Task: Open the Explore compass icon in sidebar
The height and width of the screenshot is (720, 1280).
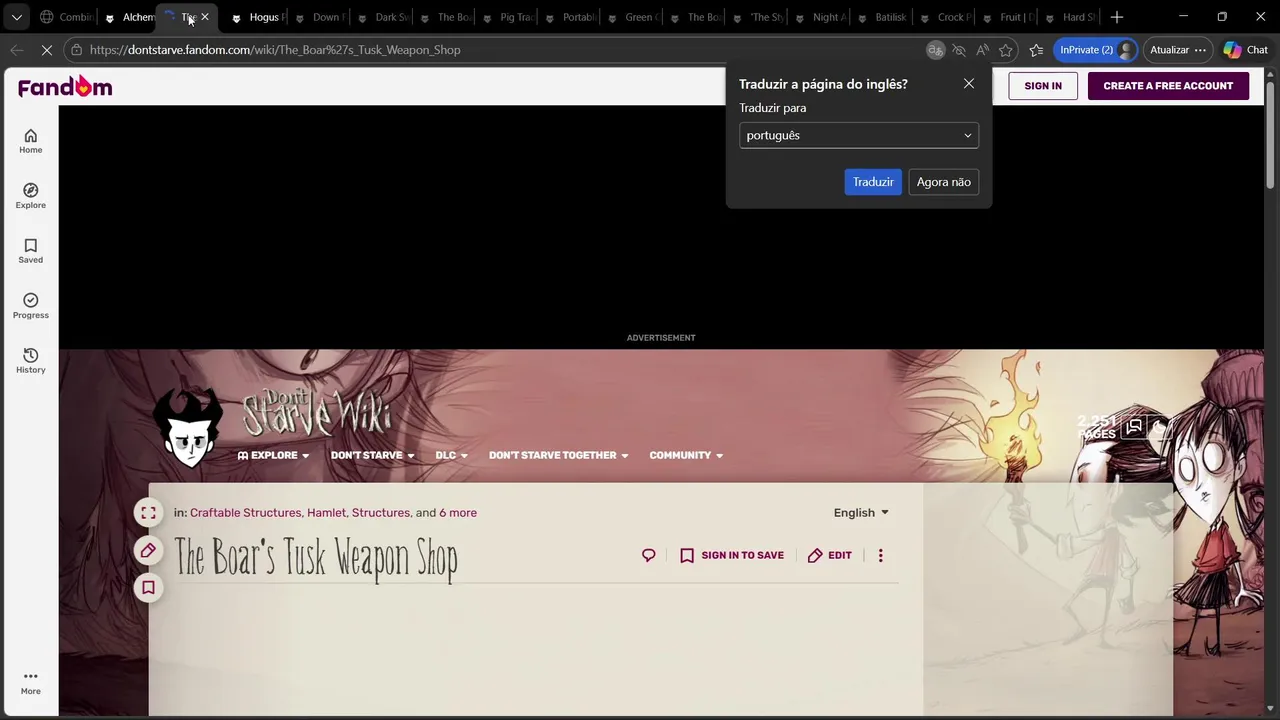Action: [30, 196]
